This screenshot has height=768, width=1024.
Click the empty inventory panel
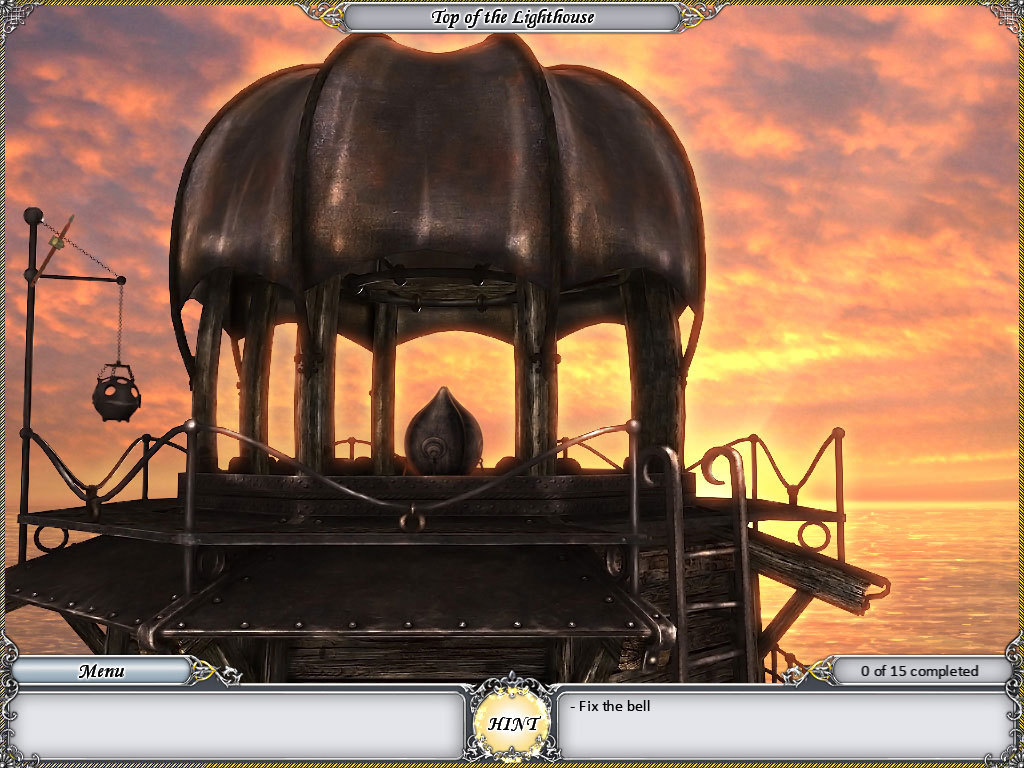[237, 725]
